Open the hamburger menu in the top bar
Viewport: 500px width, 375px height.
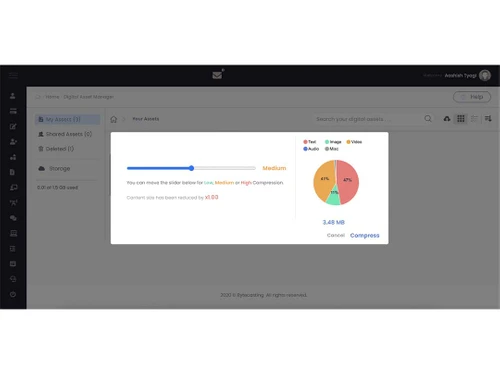tap(13, 75)
